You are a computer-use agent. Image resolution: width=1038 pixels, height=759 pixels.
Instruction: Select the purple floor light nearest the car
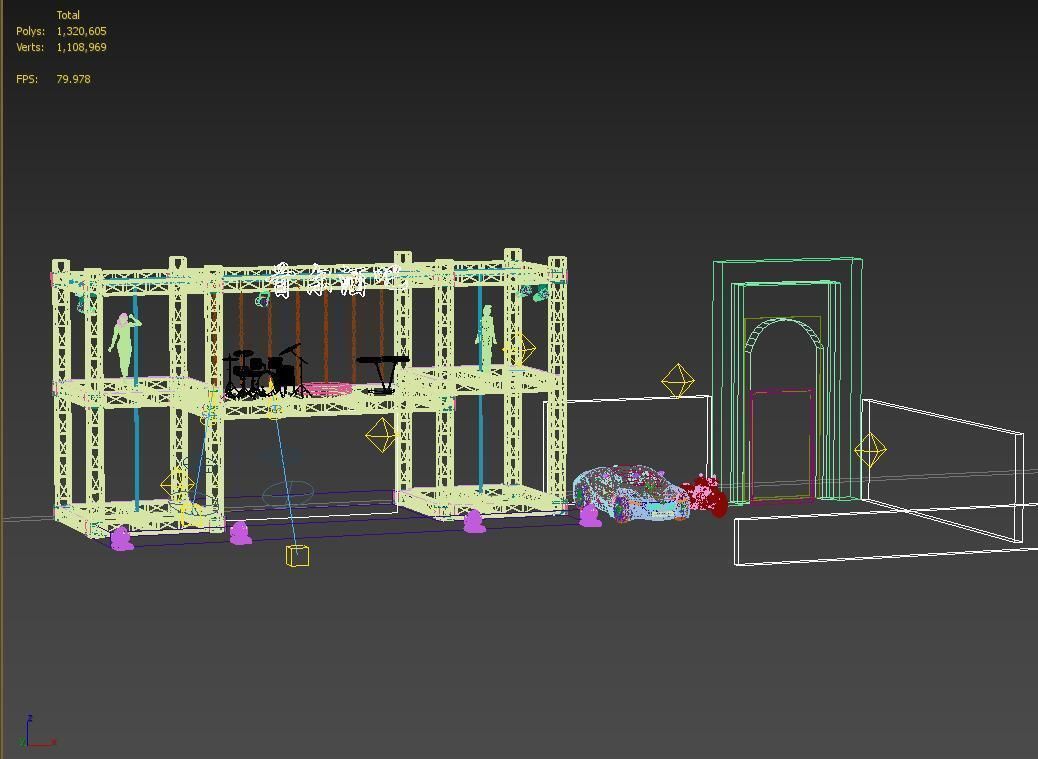tap(590, 515)
